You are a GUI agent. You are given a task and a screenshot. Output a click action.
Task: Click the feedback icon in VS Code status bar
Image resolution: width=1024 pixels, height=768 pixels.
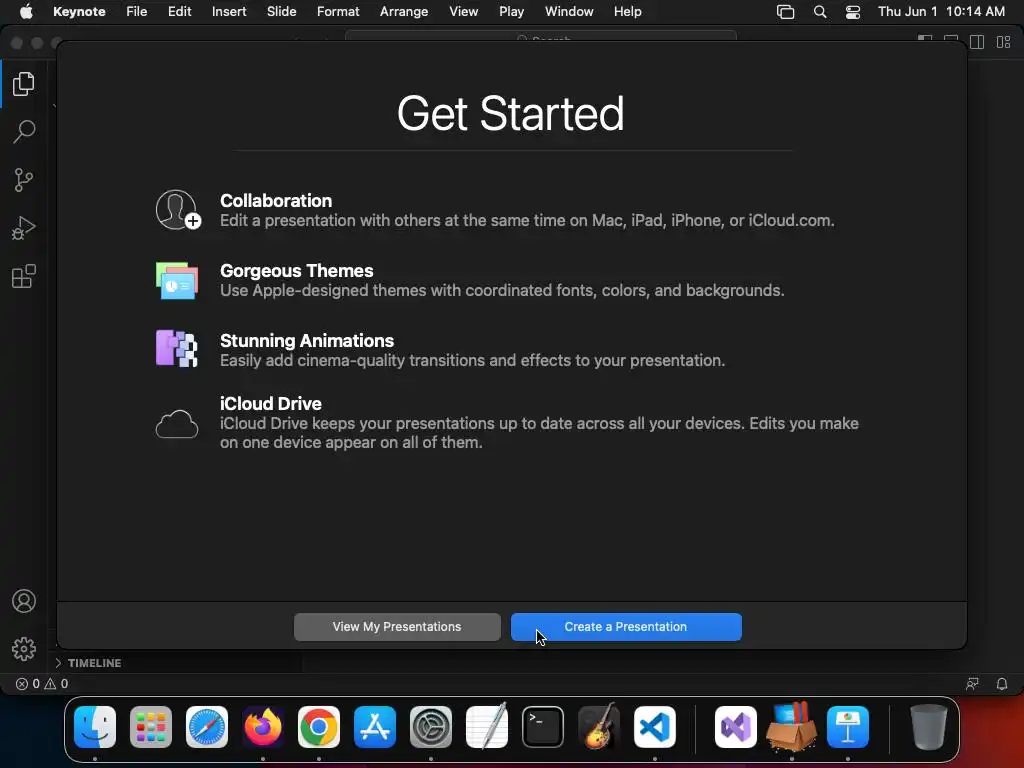pyautogui.click(x=972, y=684)
